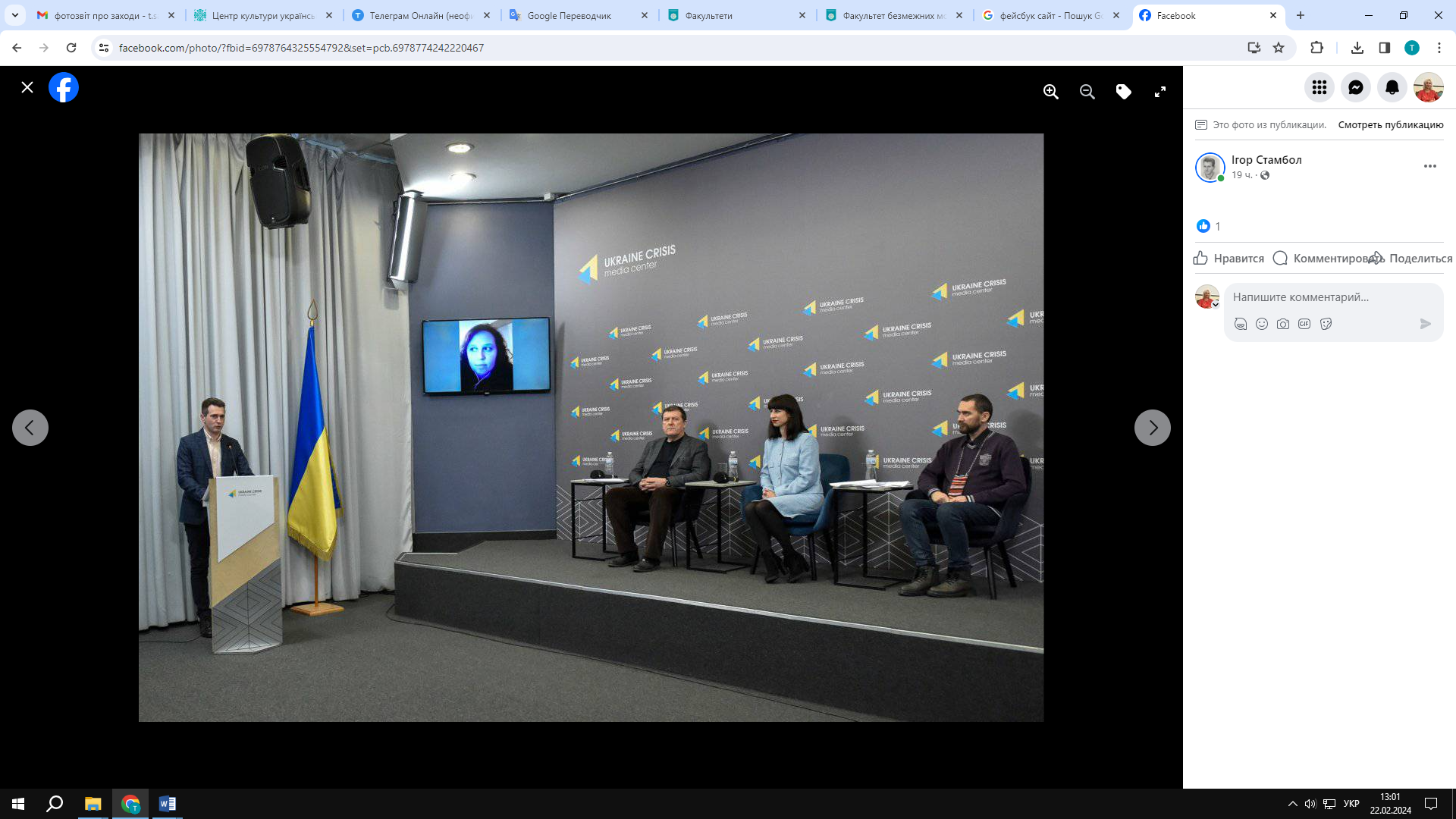This screenshot has width=1456, height=819.
Task: Open Facebook notifications bell
Action: (x=1392, y=87)
